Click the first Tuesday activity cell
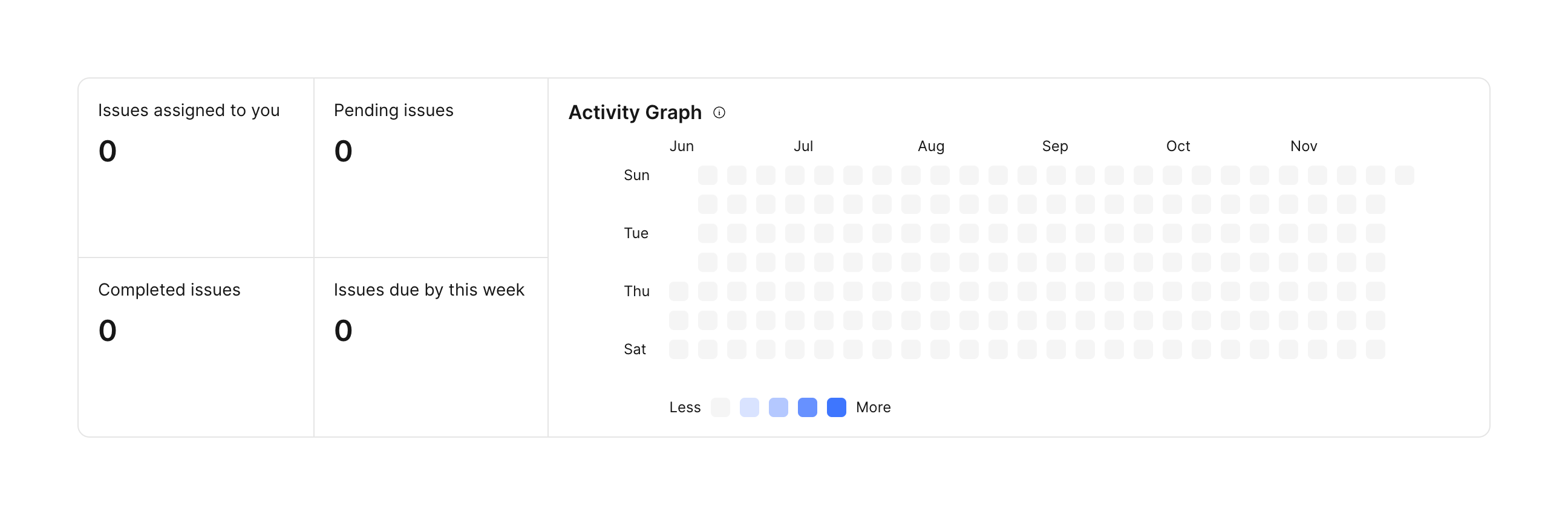The height and width of the screenshot is (515, 1568). coord(707,233)
